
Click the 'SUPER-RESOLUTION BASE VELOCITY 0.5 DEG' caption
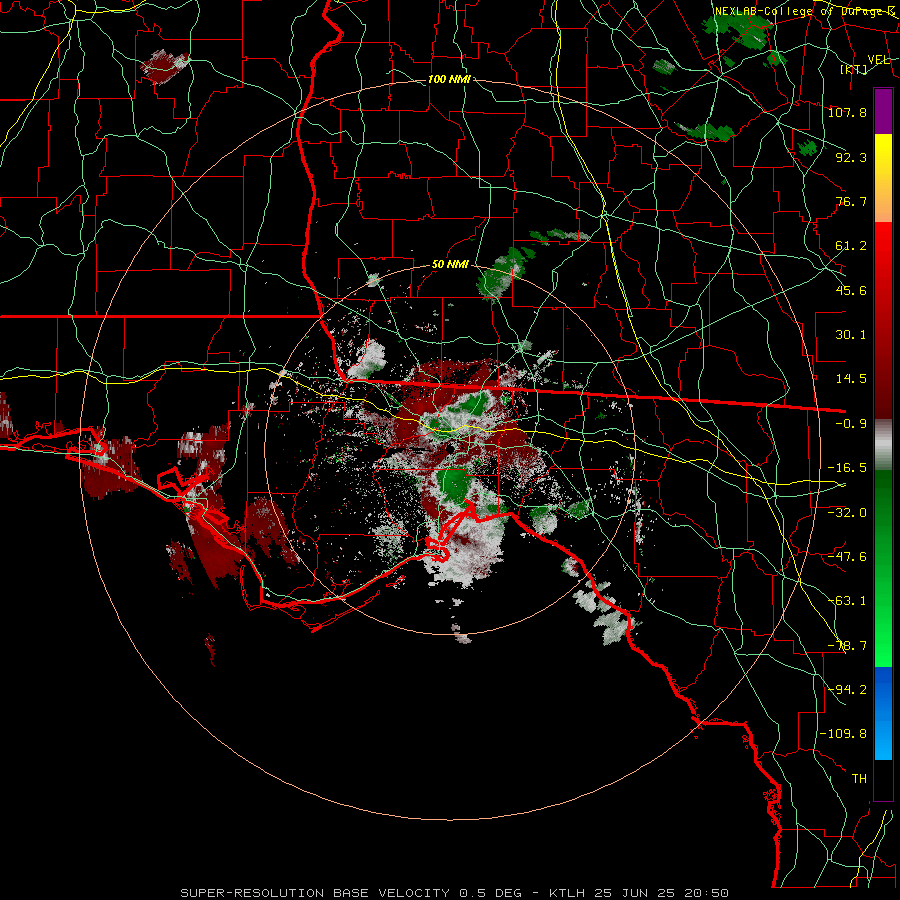point(355,893)
